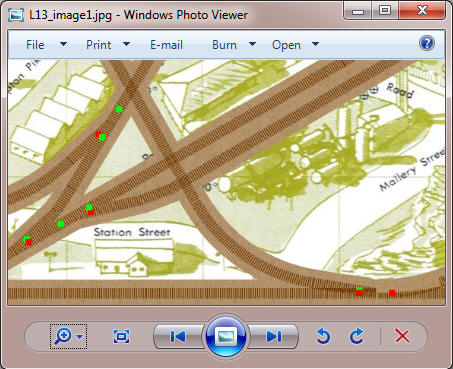The height and width of the screenshot is (369, 453).
Task: Click the blue Help question mark icon
Action: click(x=427, y=43)
